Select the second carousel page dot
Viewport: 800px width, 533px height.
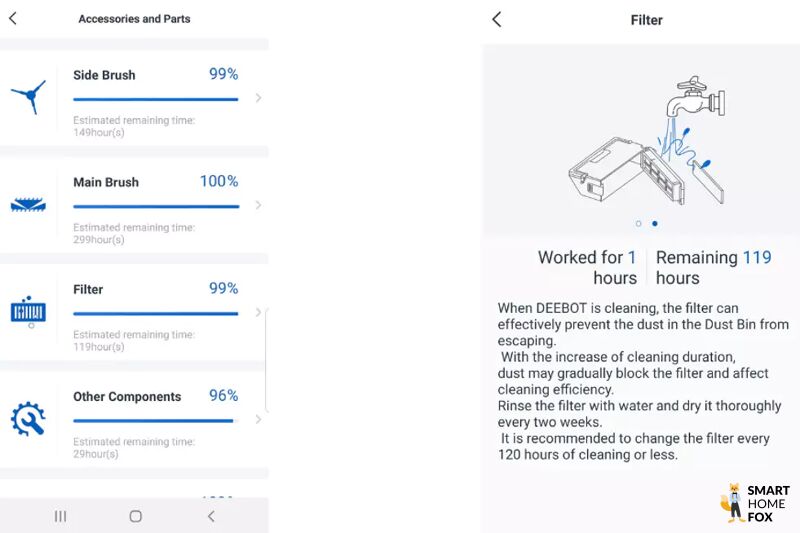point(655,223)
